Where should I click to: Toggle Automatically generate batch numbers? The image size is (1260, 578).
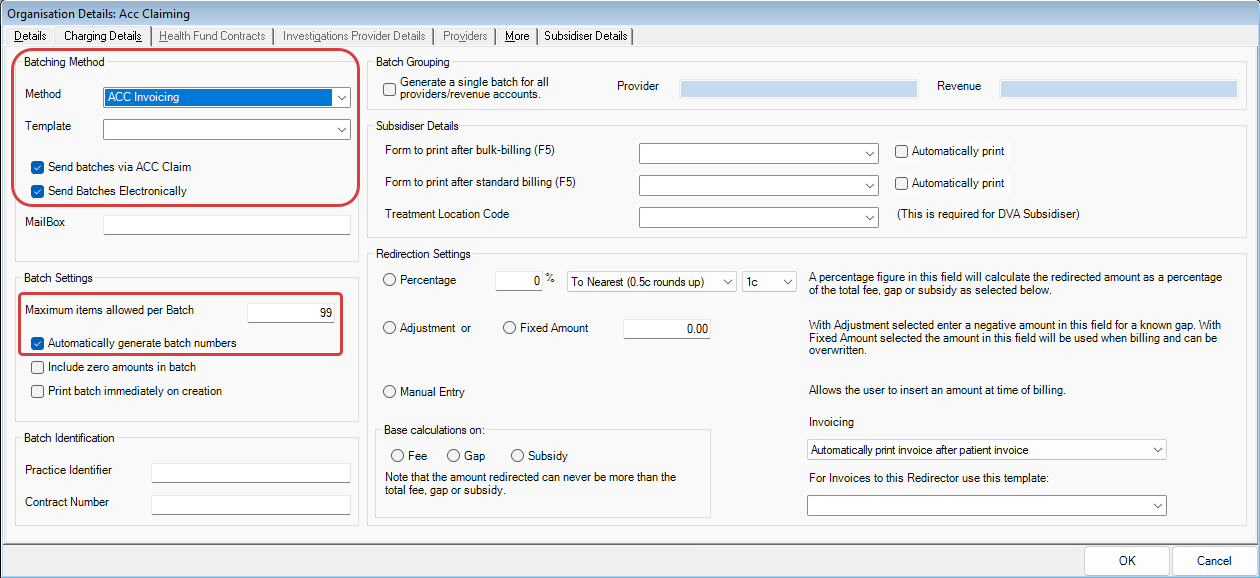click(38, 343)
